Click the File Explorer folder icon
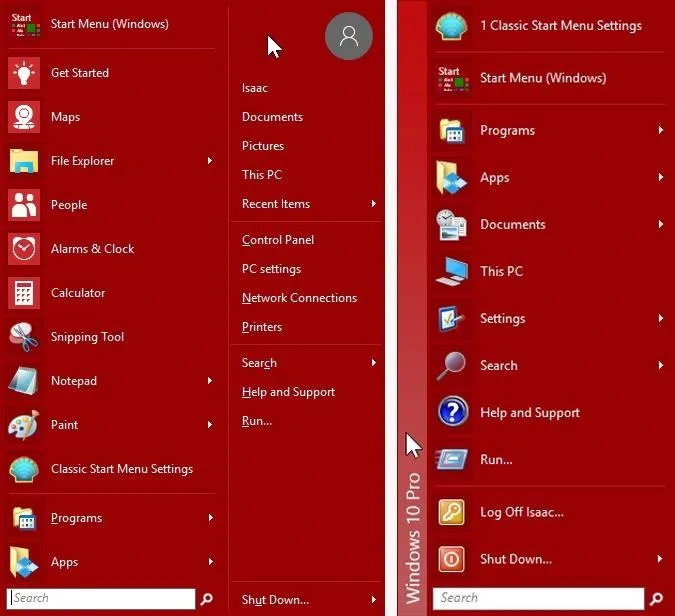The height and width of the screenshot is (616, 675). pos(24,161)
